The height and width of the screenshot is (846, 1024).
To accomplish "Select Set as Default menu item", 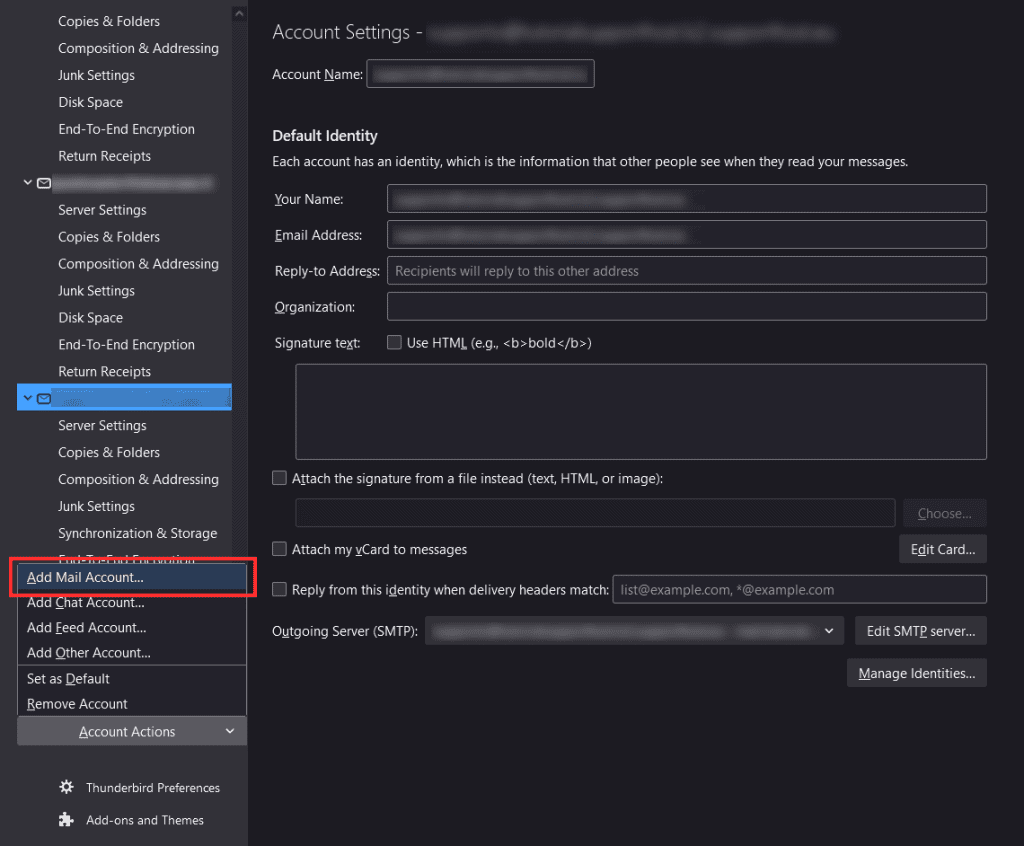I will (x=132, y=679).
